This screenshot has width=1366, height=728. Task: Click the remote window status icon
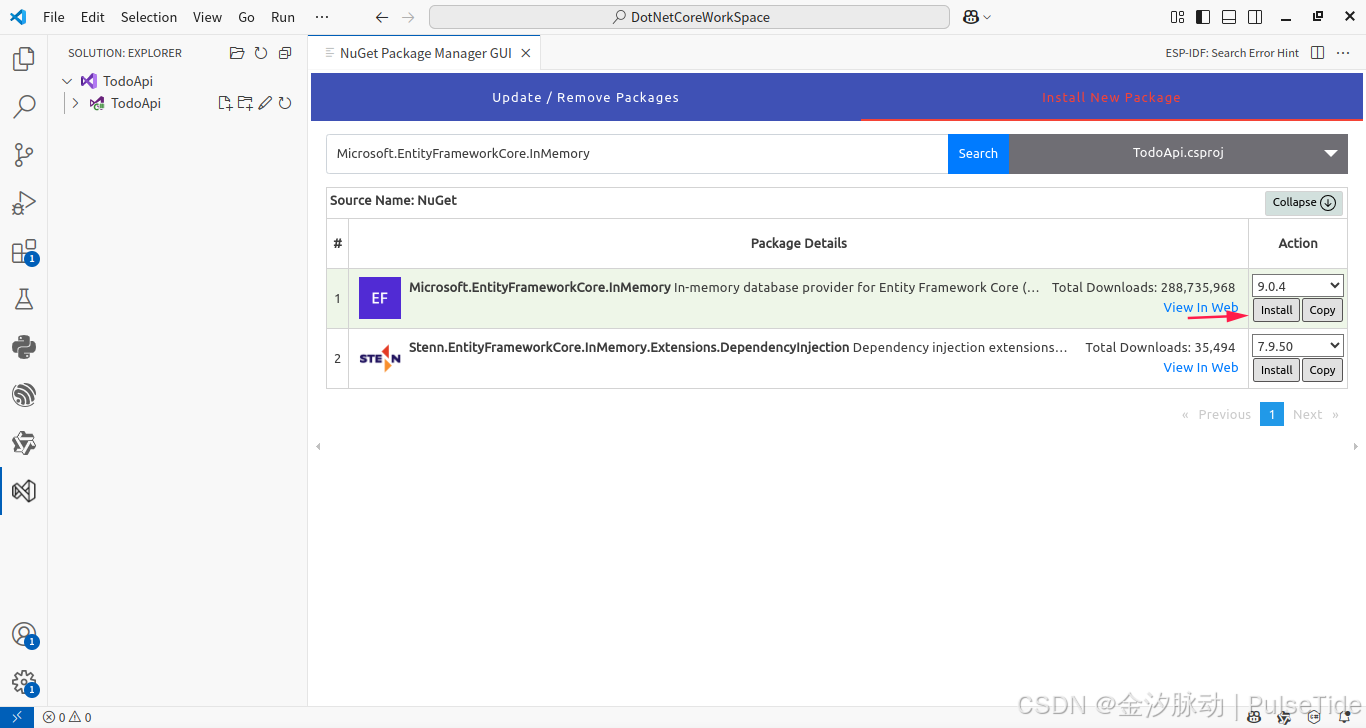pos(17,717)
